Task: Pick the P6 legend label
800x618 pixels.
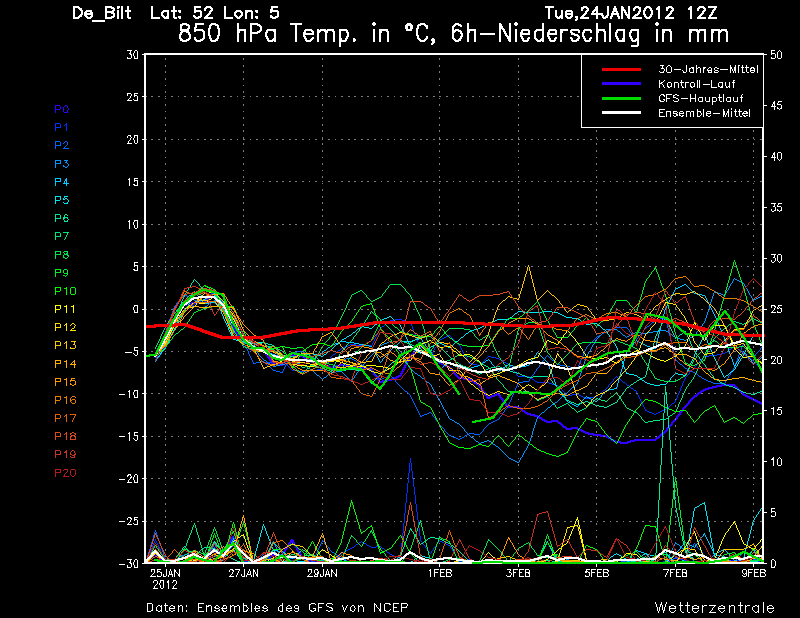Action: tap(62, 218)
